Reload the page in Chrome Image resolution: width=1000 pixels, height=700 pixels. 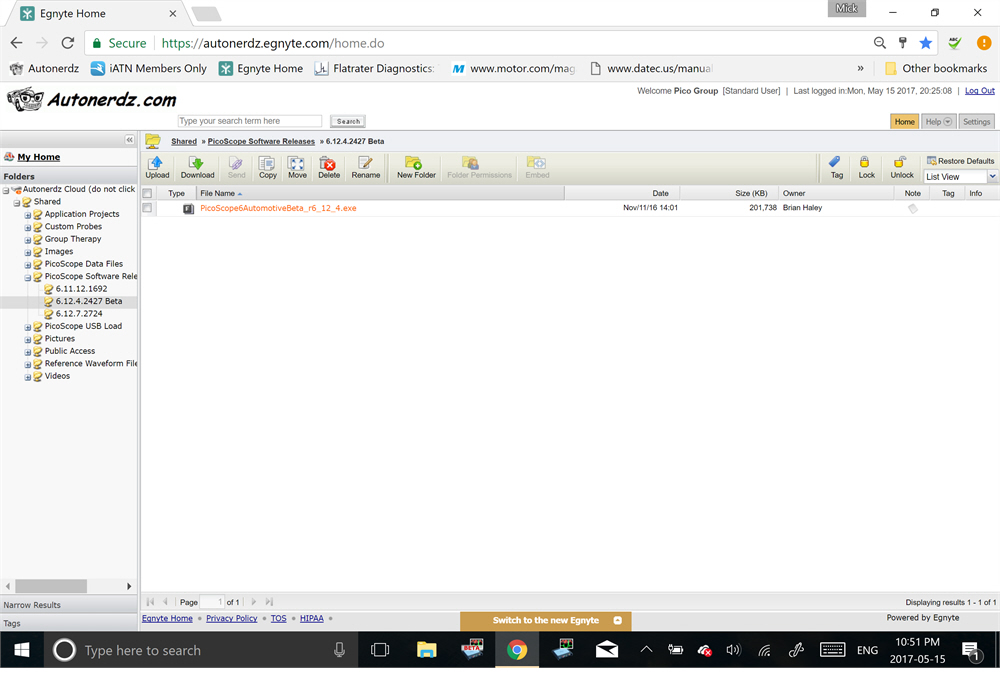[x=68, y=43]
